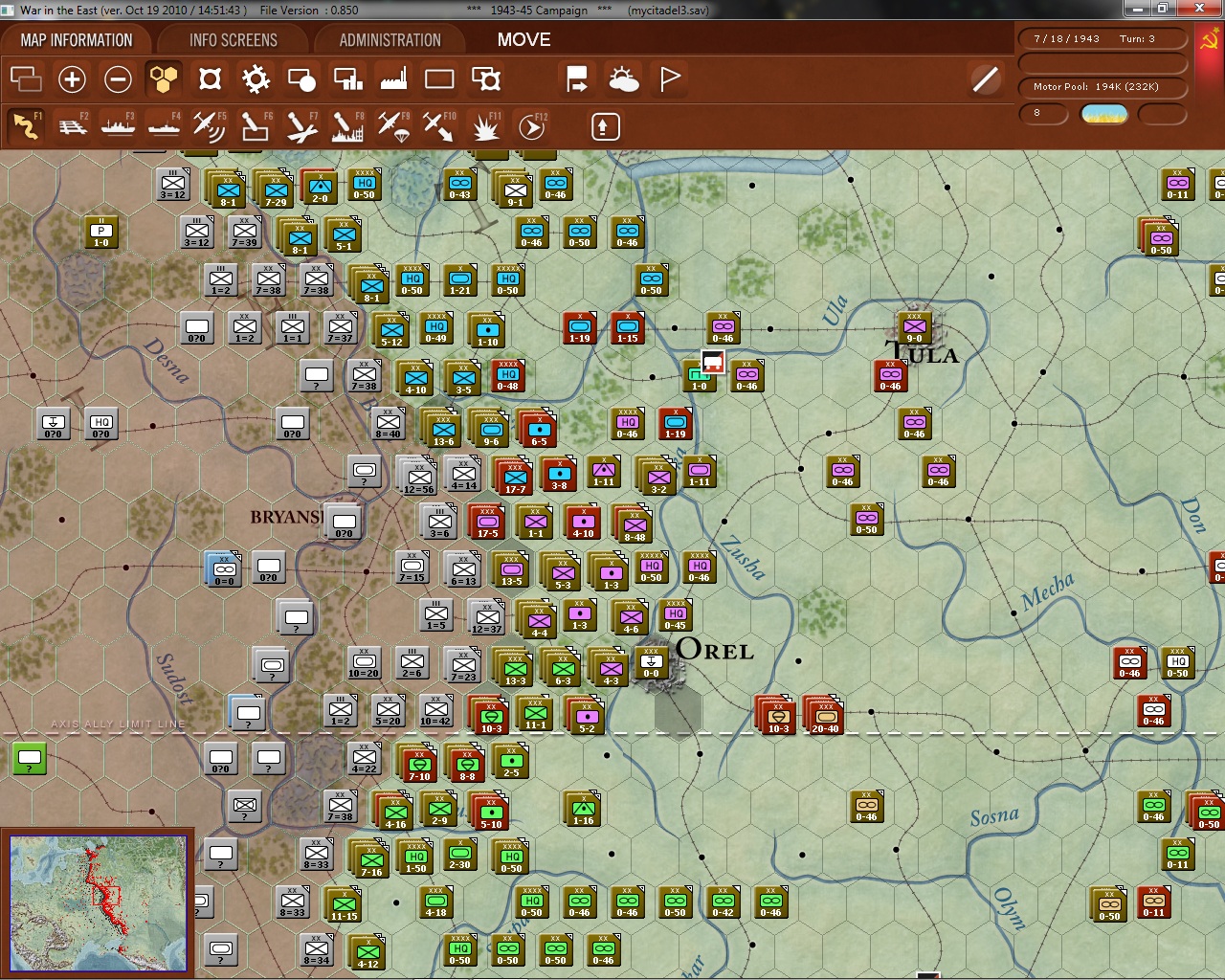
Task: Click the Soviet hammer and sickle emblem
Action: tap(1208, 39)
